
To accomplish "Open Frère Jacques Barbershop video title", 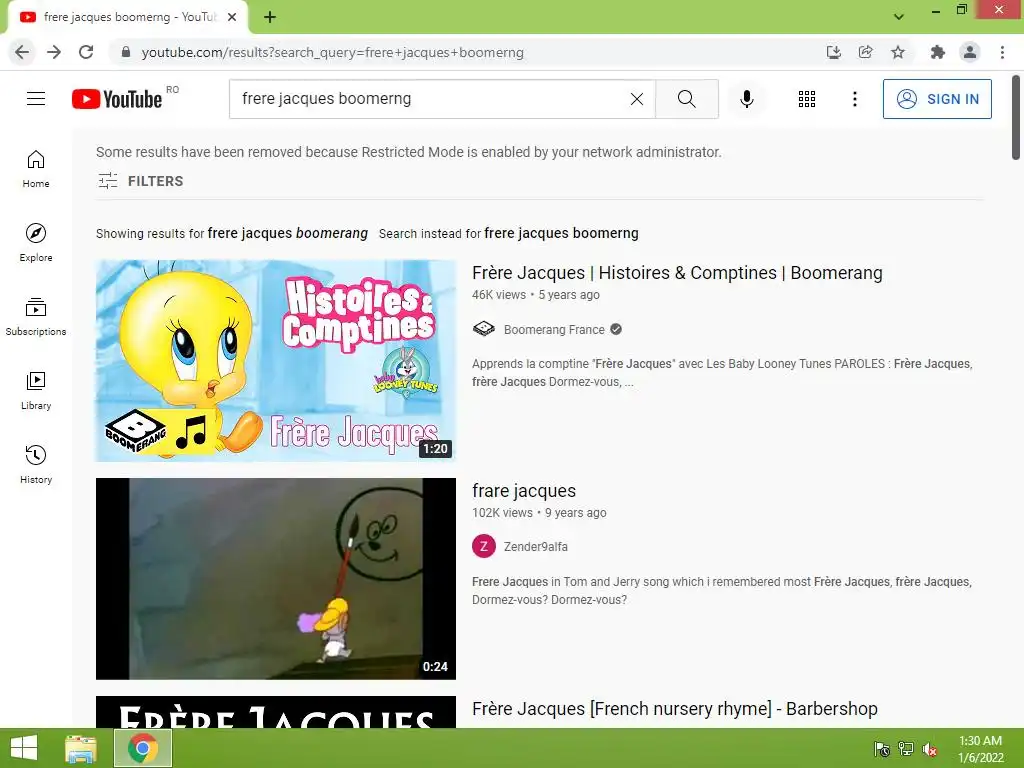I will (x=675, y=709).
